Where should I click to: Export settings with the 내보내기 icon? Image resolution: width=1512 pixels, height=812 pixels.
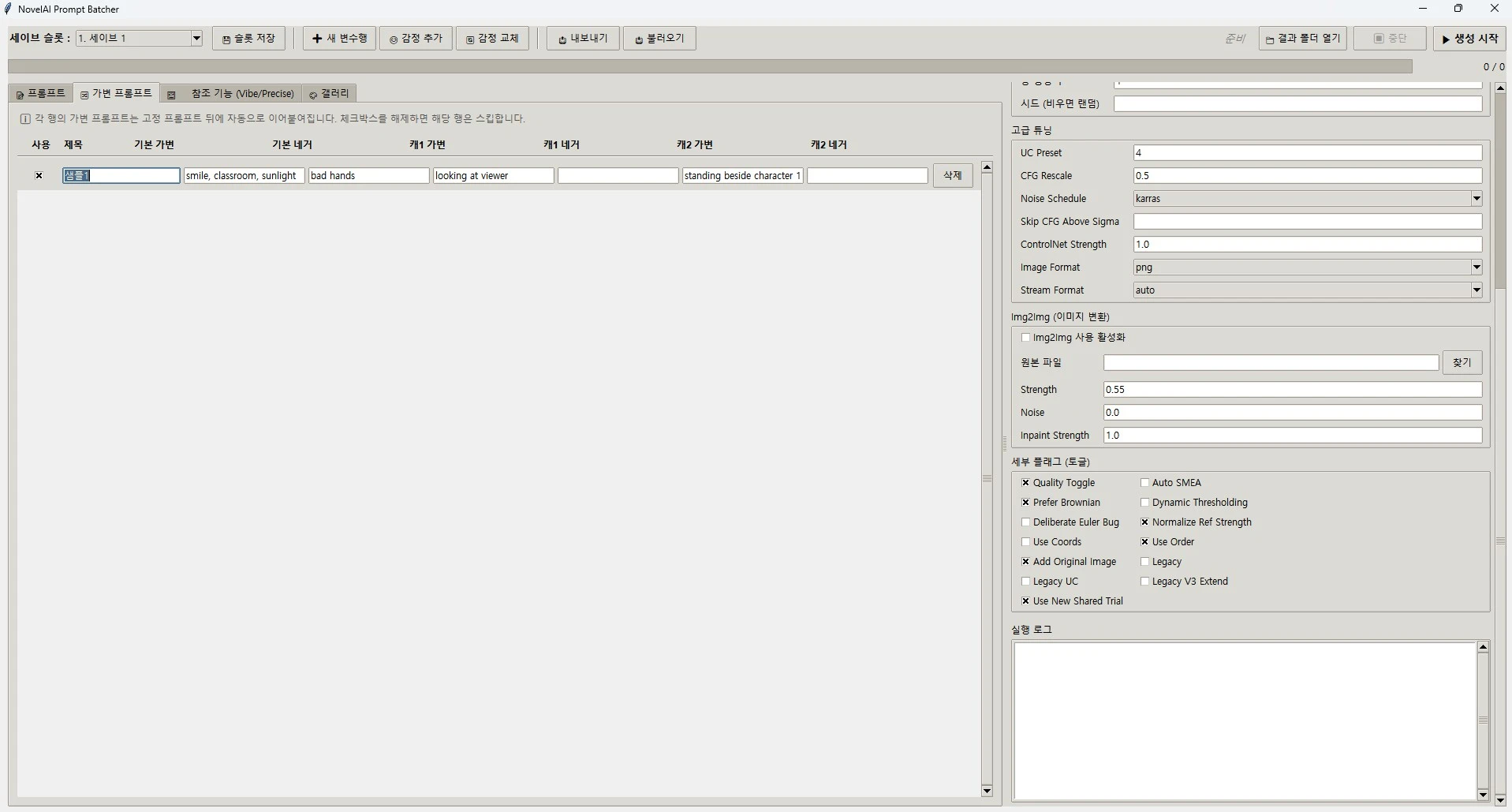[582, 38]
